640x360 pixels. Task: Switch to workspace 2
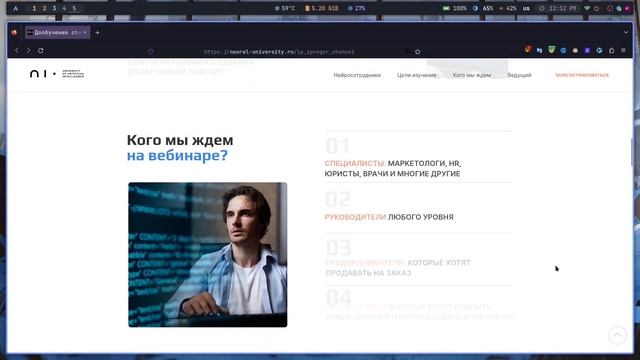44,8
